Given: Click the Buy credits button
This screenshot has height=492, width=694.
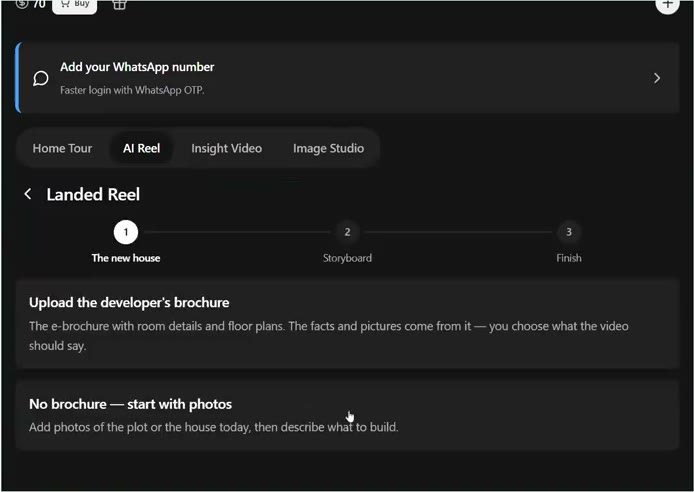Looking at the screenshot, I should click(x=74, y=5).
